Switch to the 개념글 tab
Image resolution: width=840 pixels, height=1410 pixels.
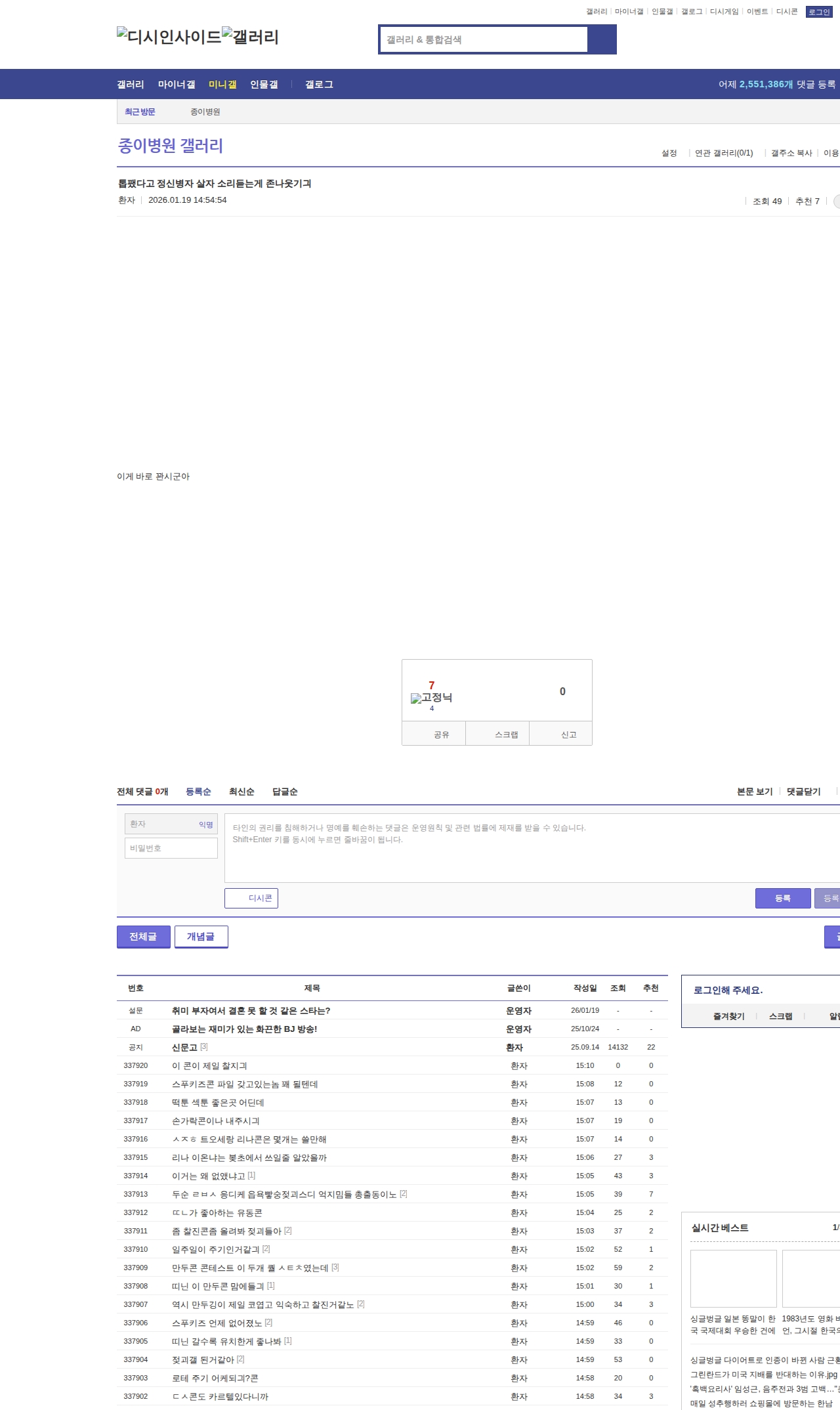pos(201,937)
